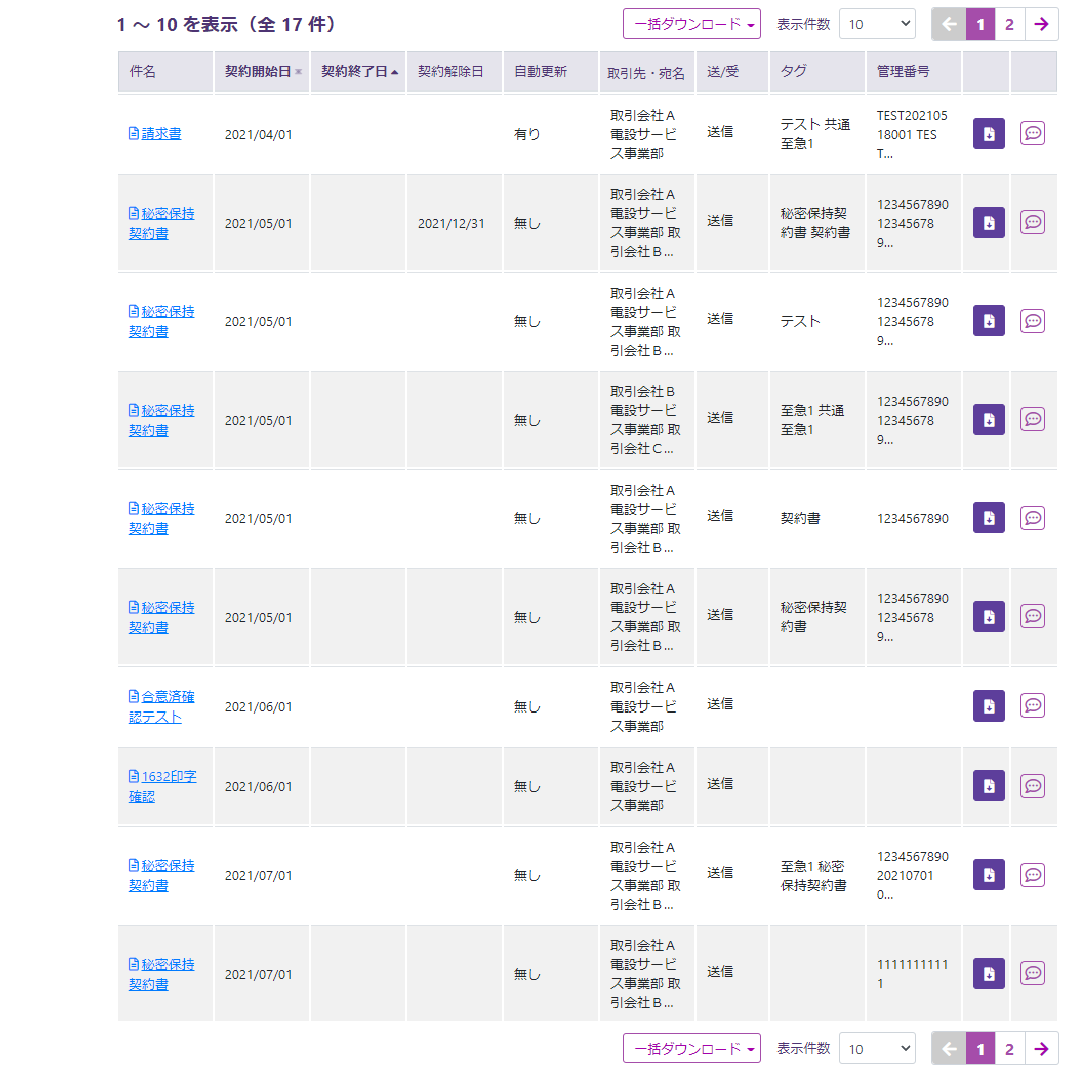Download the row with only the 秘密保持契約書 tag
1080x1071 pixels.
[988, 616]
